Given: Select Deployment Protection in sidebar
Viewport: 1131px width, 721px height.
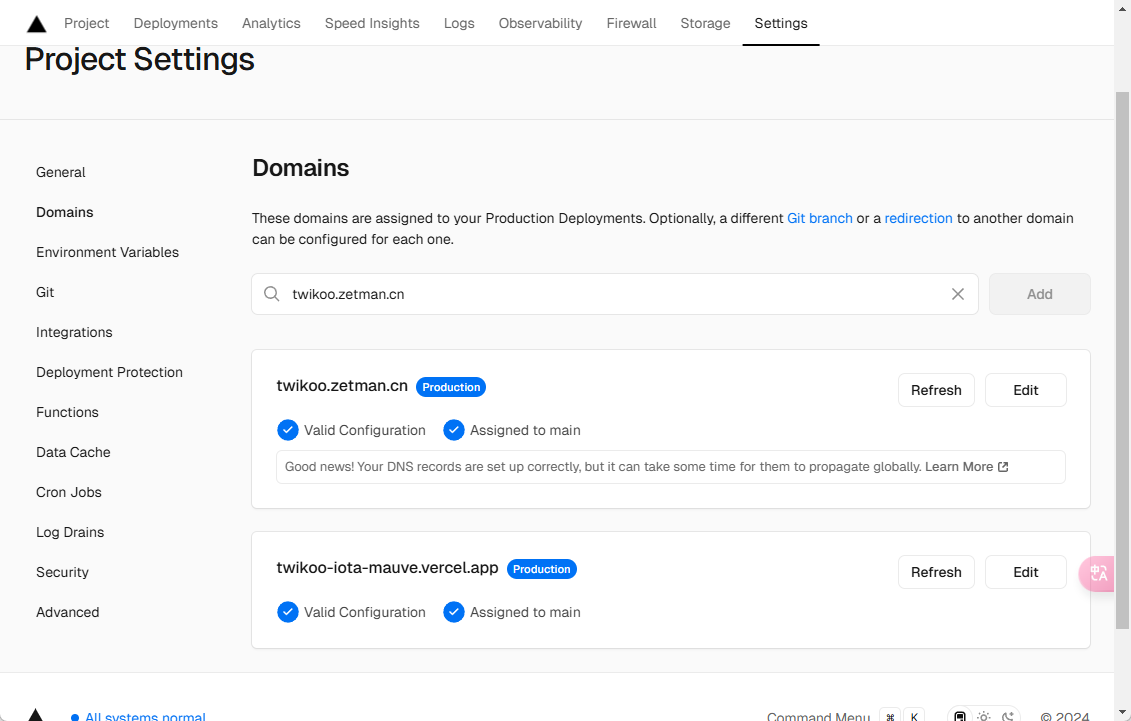Looking at the screenshot, I should click(x=109, y=372).
